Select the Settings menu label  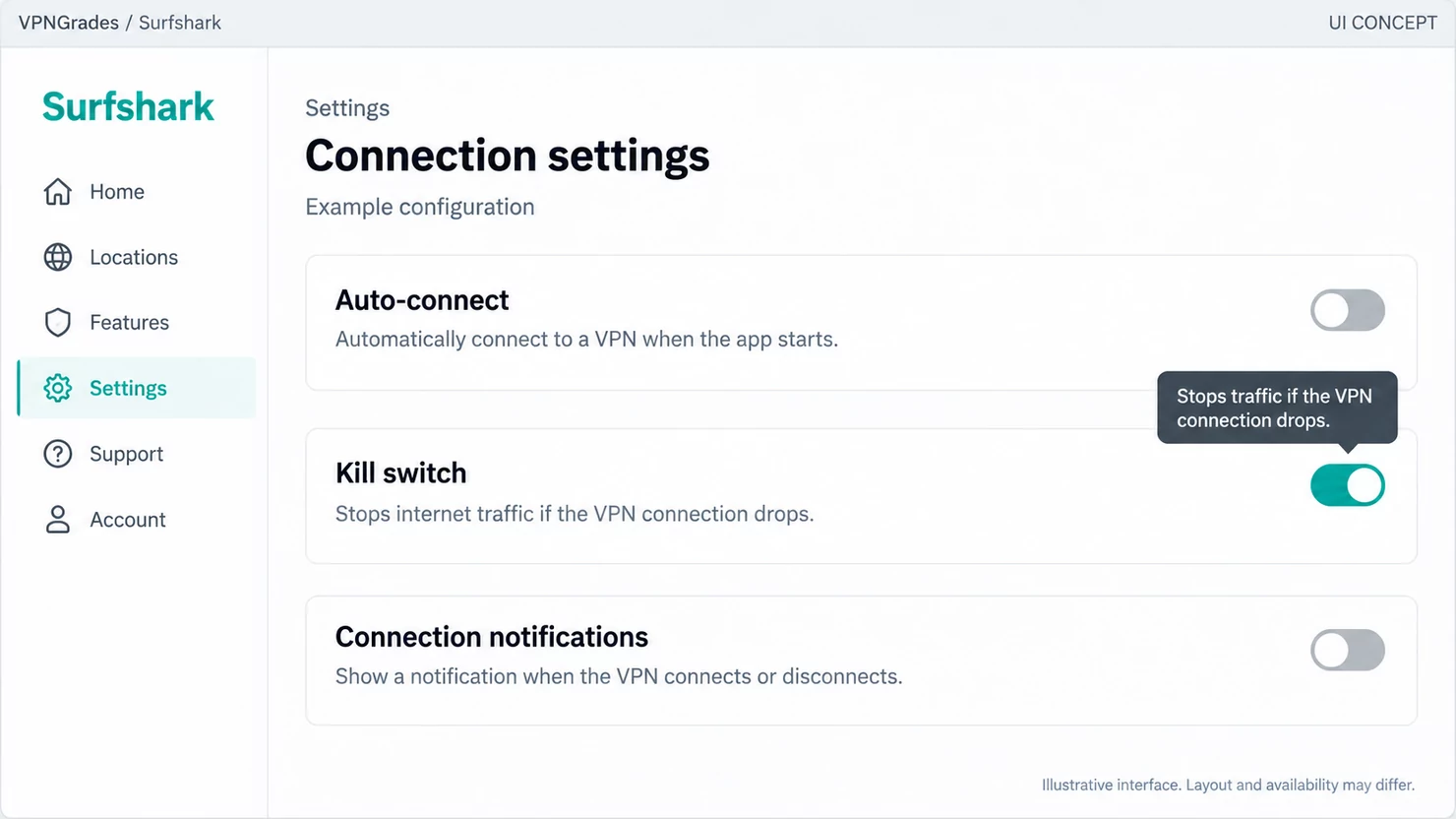[x=128, y=388]
